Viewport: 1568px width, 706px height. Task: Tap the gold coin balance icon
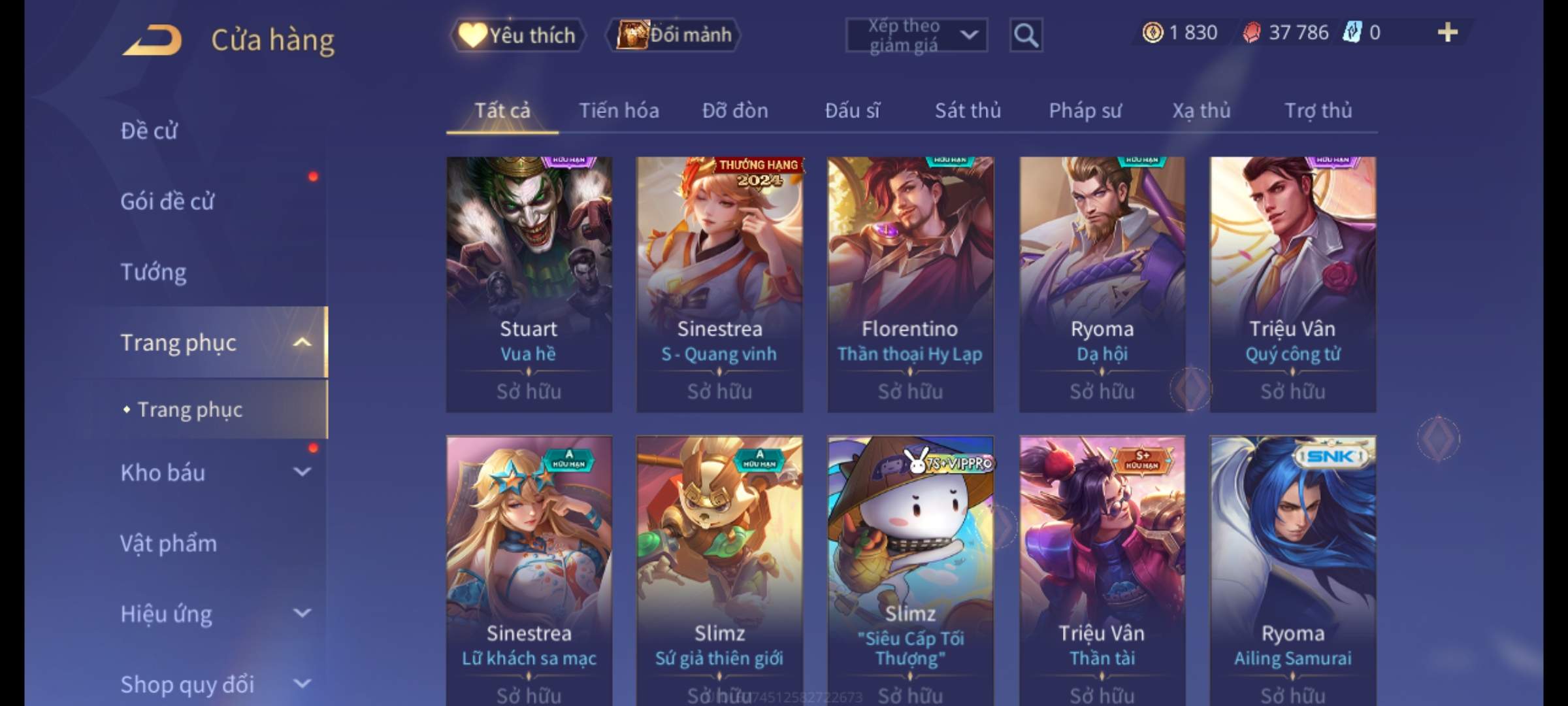click(x=1153, y=33)
